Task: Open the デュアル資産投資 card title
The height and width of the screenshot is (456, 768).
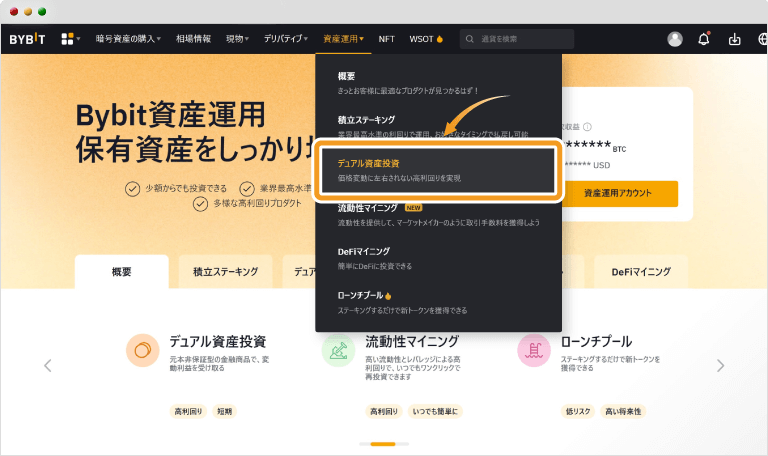Action: (x=217, y=341)
